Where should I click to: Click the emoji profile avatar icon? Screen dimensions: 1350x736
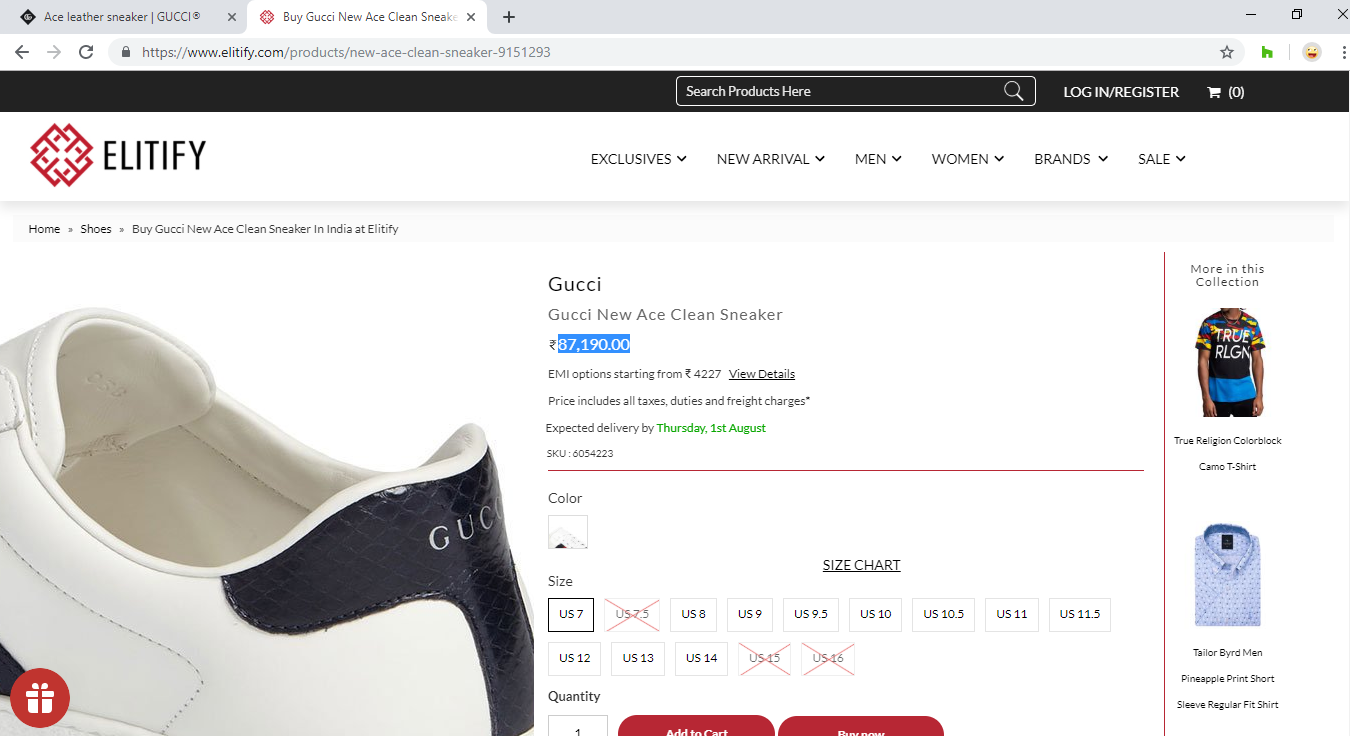pos(1311,52)
